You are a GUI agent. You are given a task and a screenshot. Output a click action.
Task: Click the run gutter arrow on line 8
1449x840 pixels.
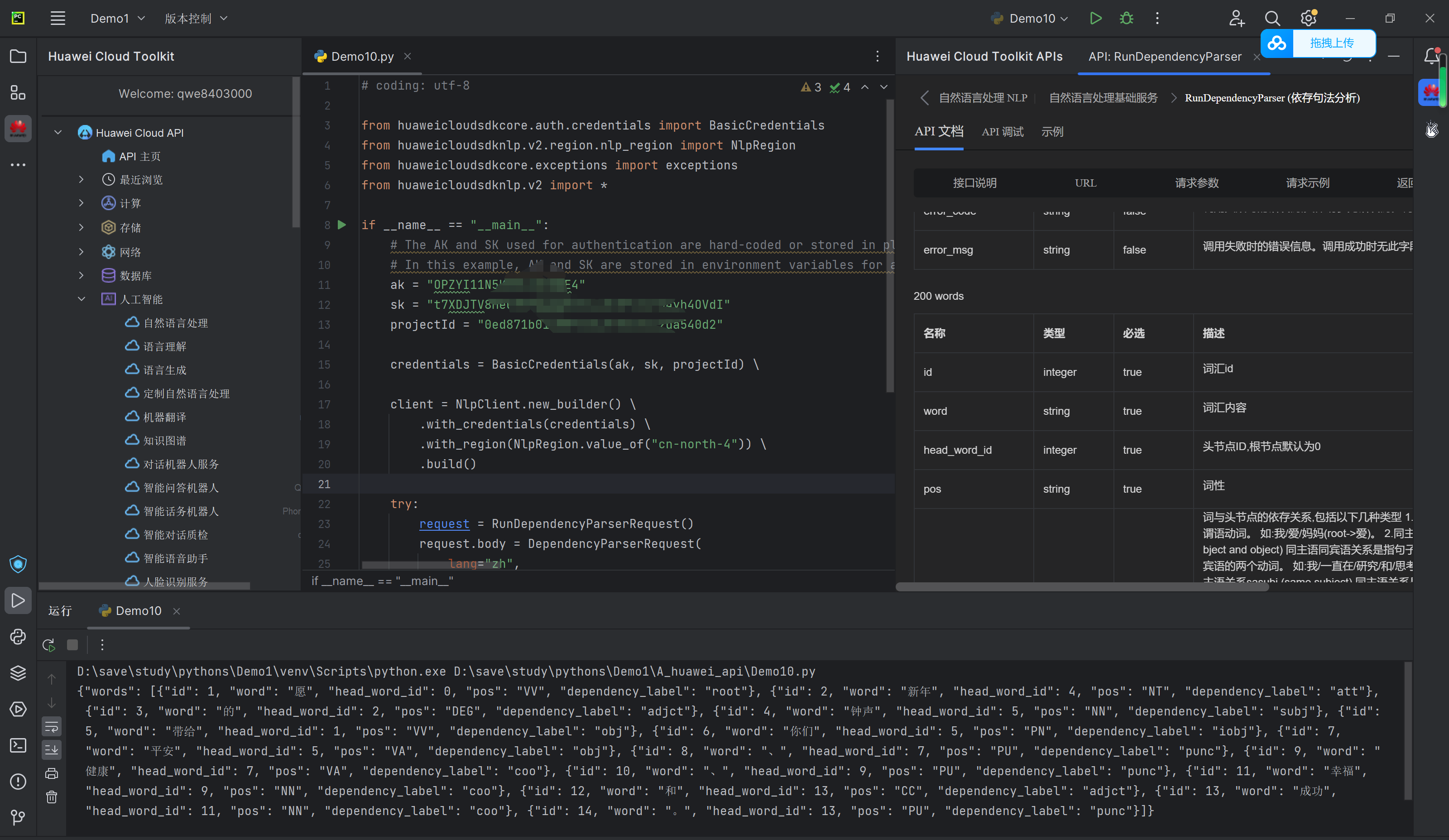(342, 225)
